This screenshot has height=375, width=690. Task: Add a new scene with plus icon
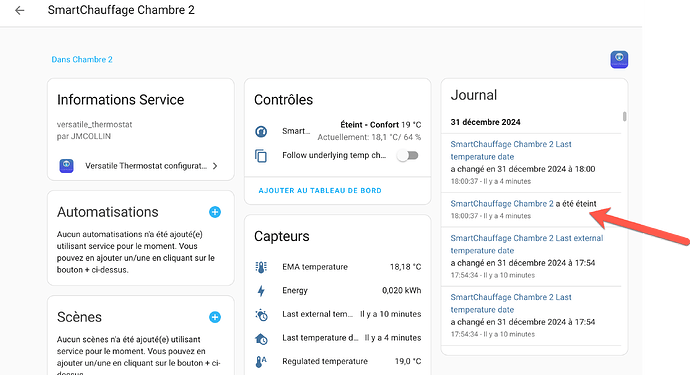click(215, 317)
